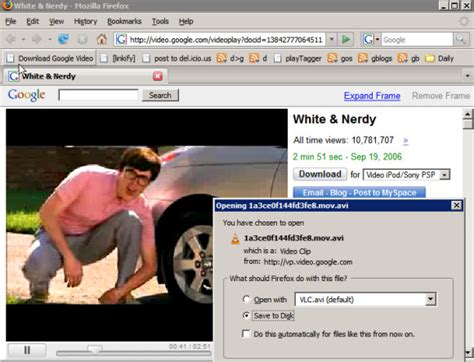Open the Bookmarks menu
The width and height of the screenshot is (474, 362).
[x=124, y=21]
